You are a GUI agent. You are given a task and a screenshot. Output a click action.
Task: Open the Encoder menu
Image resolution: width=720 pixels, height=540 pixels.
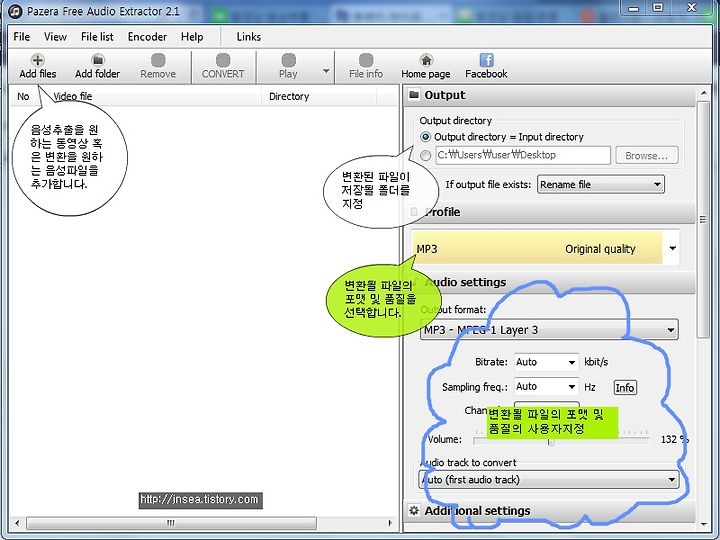click(147, 37)
